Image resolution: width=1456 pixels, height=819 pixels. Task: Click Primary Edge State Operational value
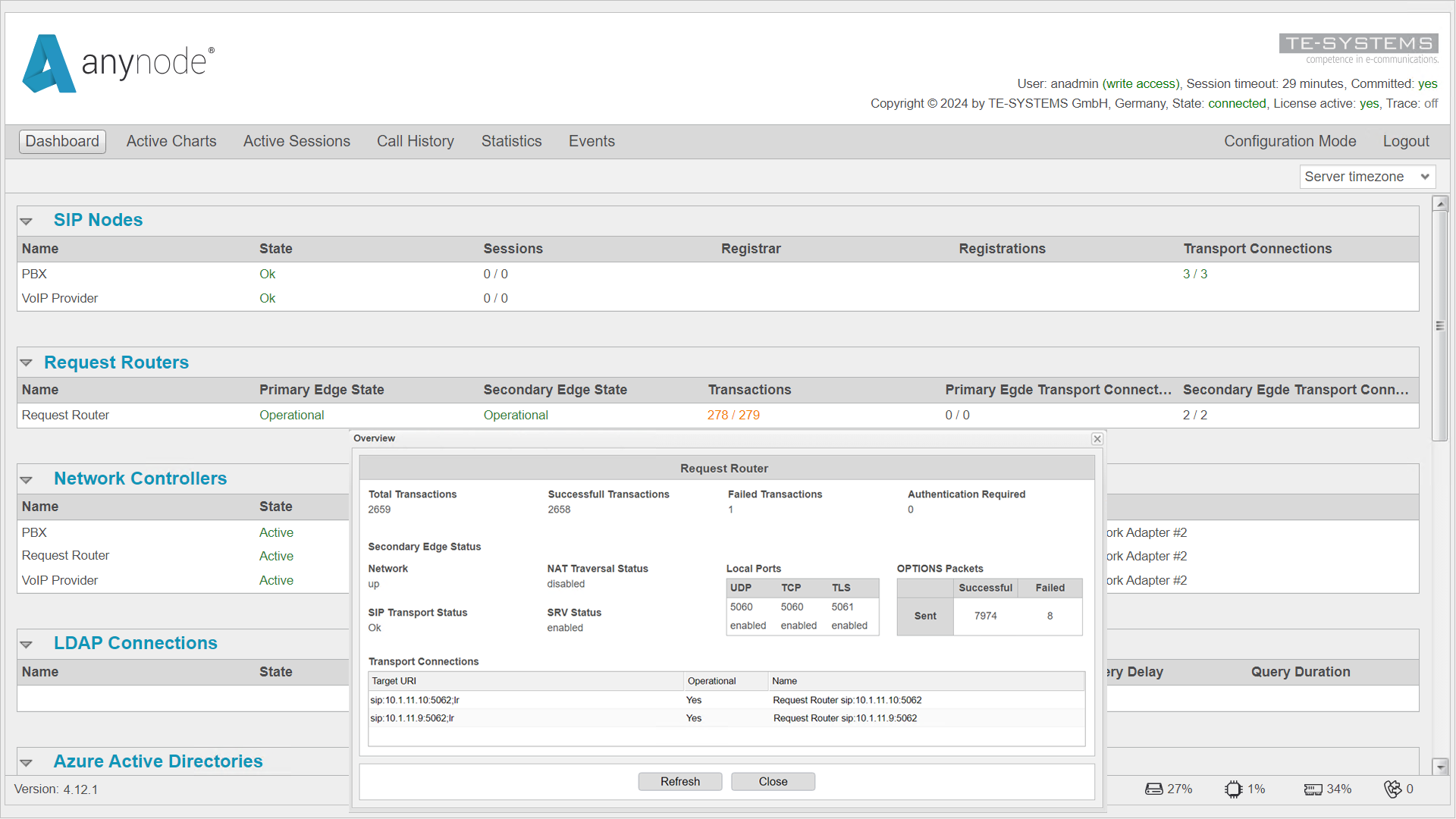pyautogui.click(x=292, y=416)
